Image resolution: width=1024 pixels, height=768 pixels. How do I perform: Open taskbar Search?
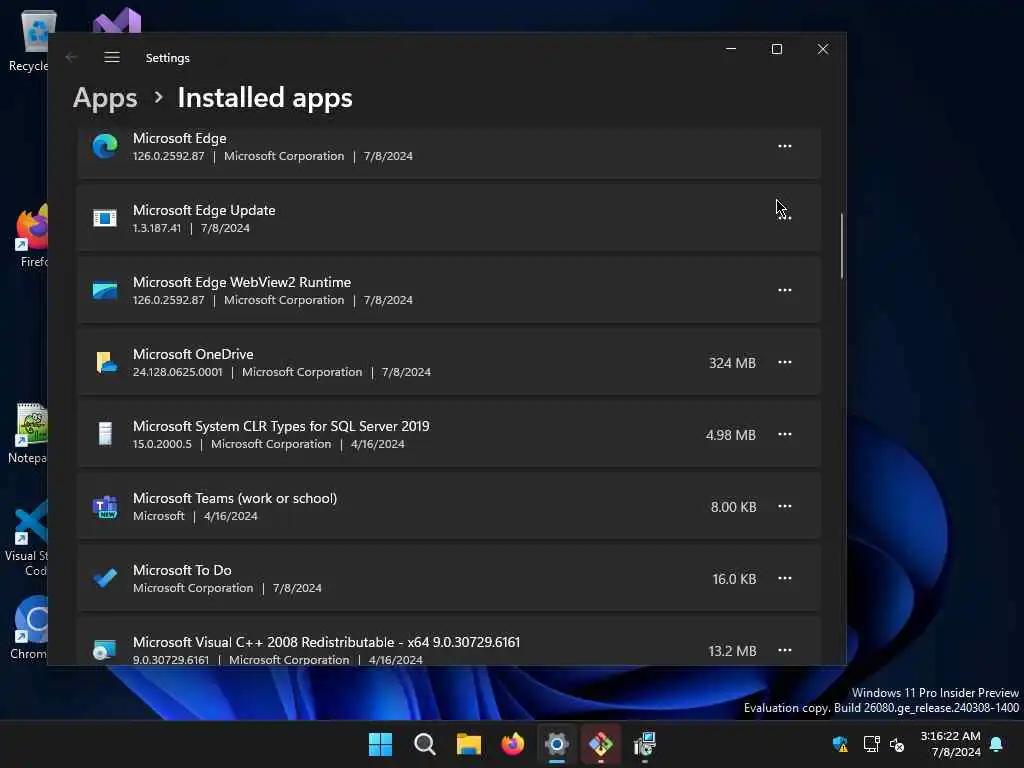(424, 744)
